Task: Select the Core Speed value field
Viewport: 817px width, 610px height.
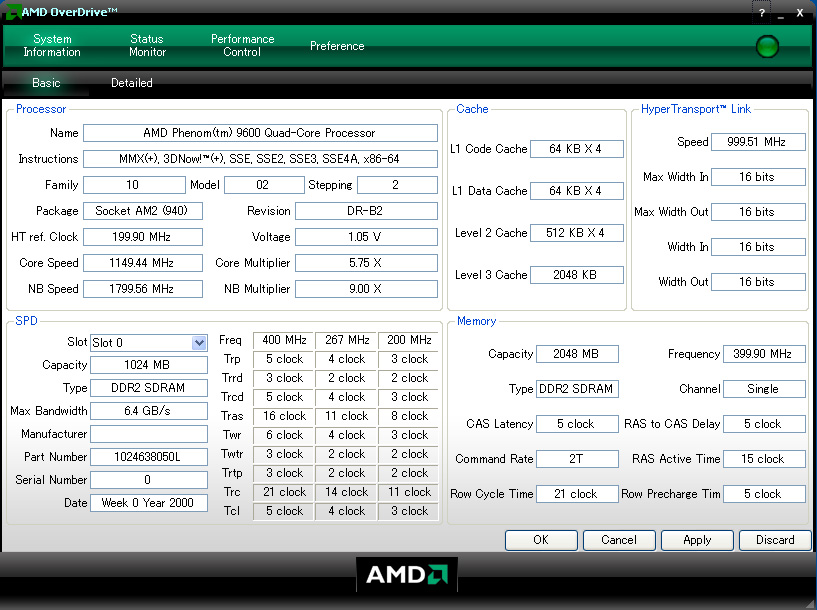Action: coord(142,263)
